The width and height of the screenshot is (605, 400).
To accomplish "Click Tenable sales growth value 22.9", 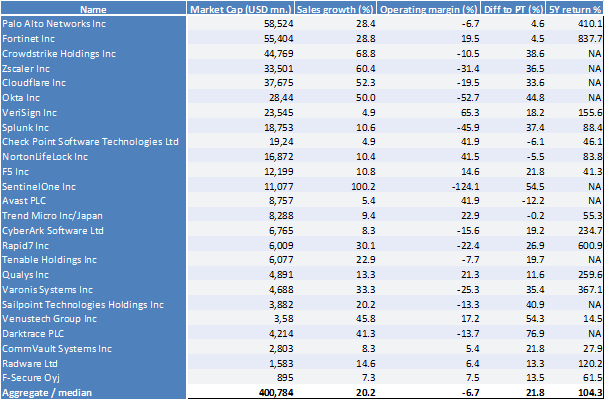I will tap(366, 260).
